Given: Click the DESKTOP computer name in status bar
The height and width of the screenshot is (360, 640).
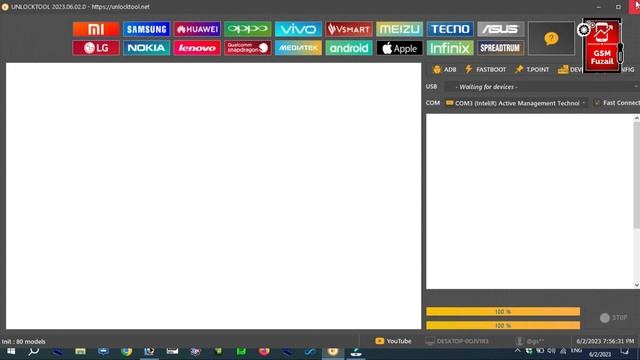Looking at the screenshot, I should point(457,341).
